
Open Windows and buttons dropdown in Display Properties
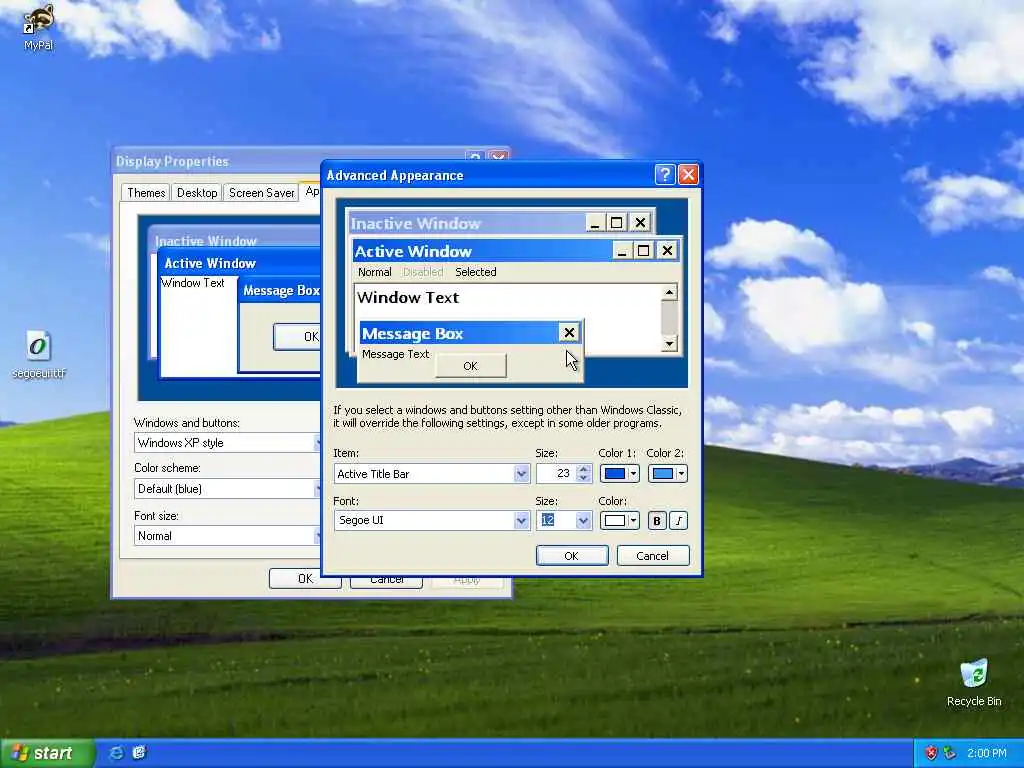coord(227,443)
